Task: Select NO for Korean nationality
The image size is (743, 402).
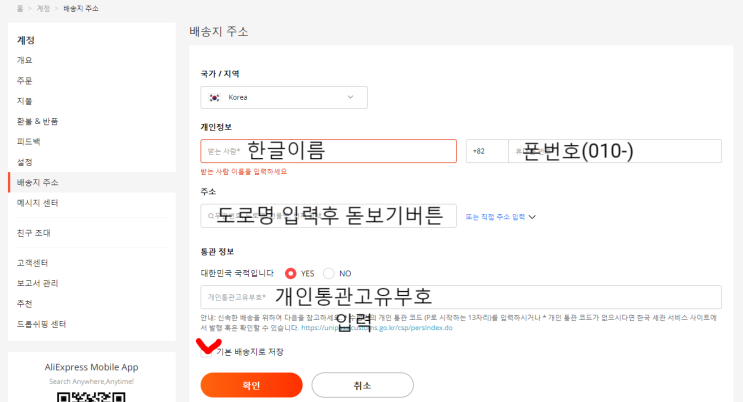Action: 328,273
